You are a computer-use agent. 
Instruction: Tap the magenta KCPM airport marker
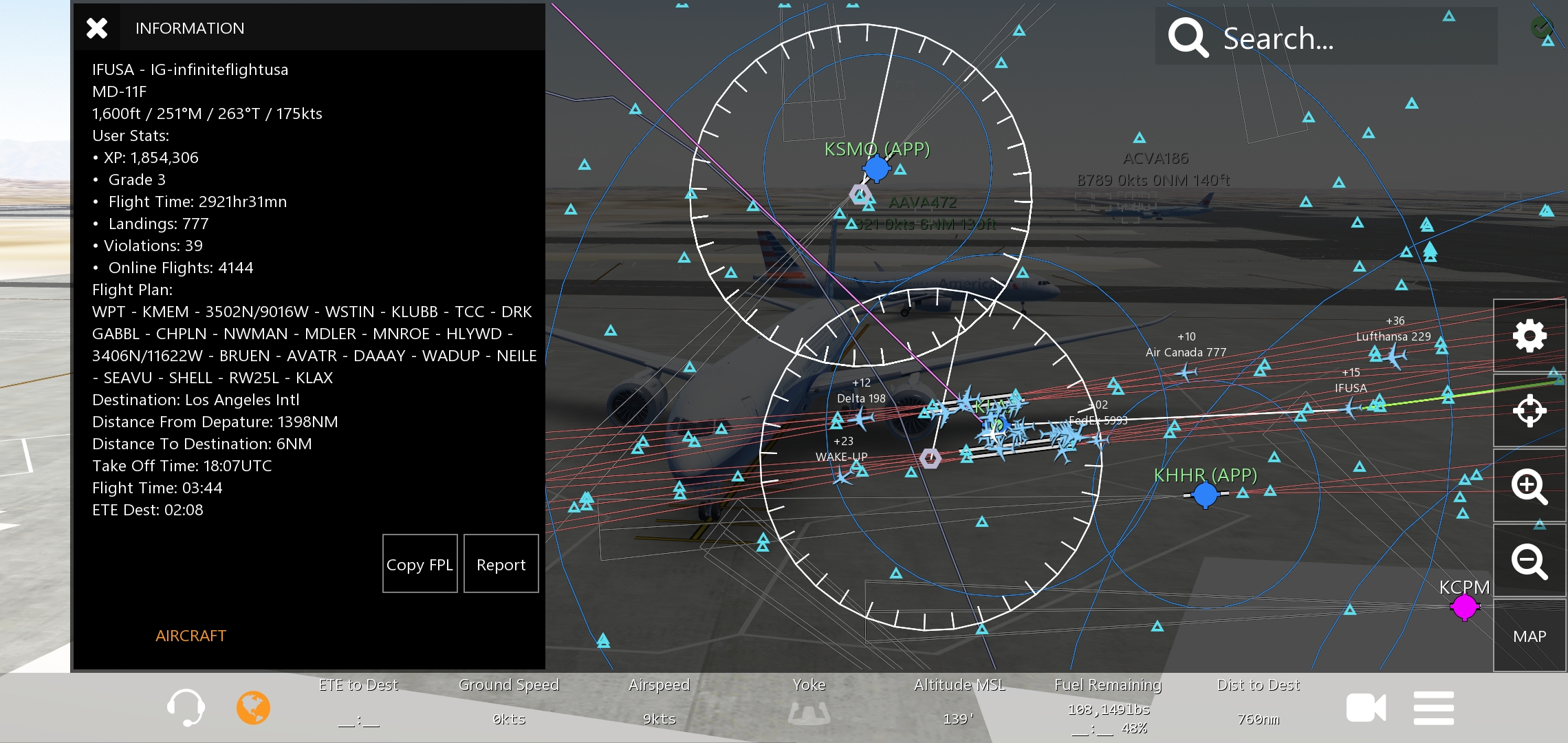click(x=1464, y=607)
